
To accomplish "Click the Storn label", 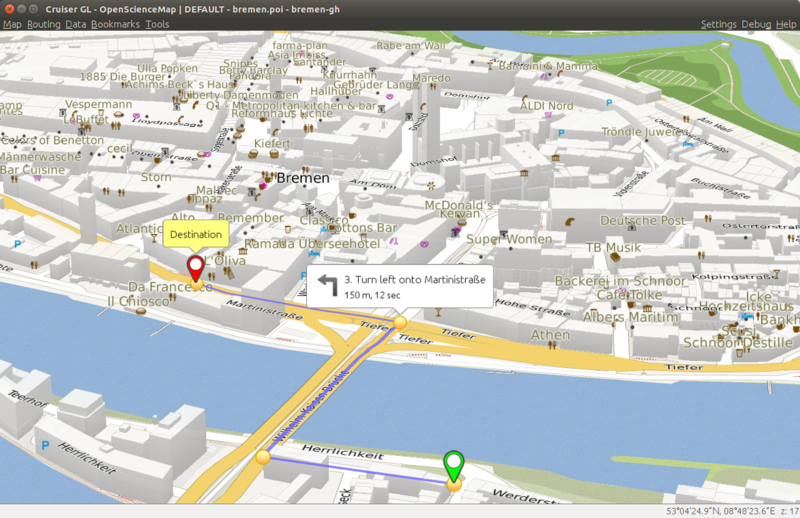I will [x=156, y=177].
